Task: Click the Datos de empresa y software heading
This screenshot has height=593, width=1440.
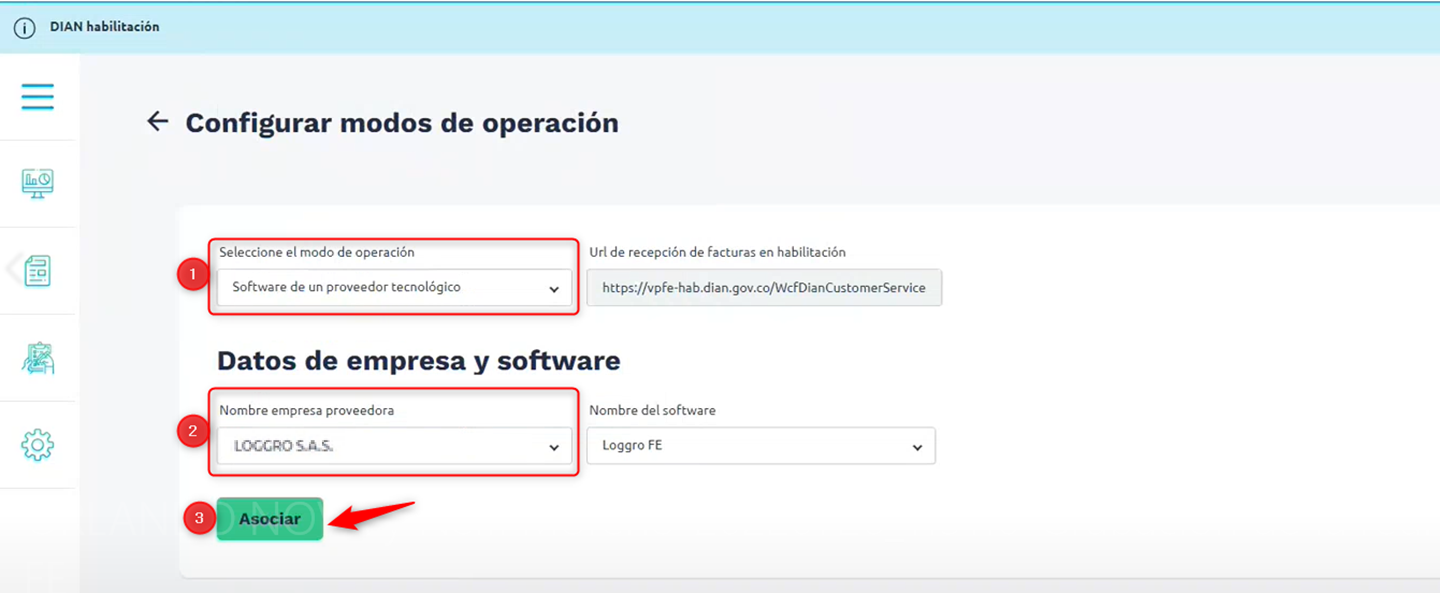Action: click(418, 360)
